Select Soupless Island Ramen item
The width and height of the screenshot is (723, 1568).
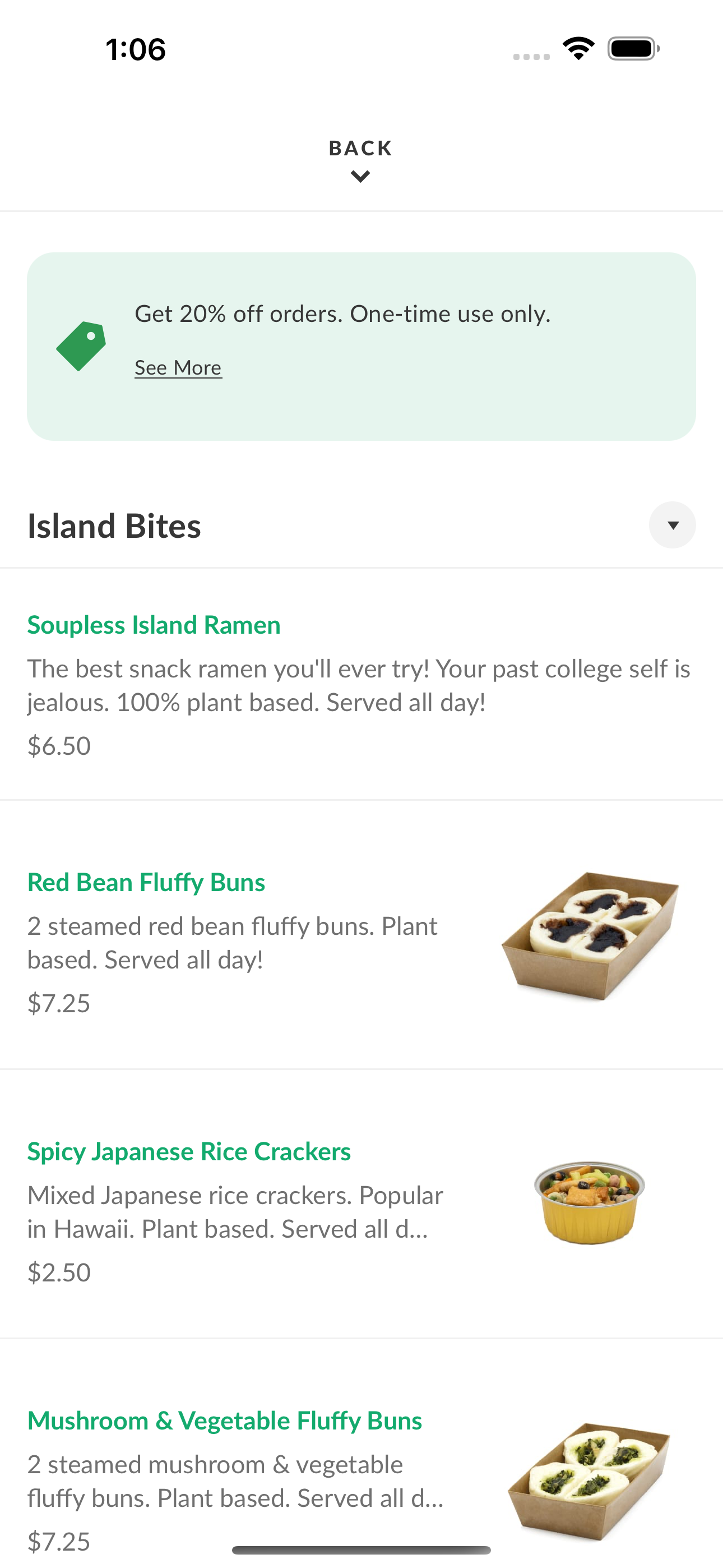361,684
